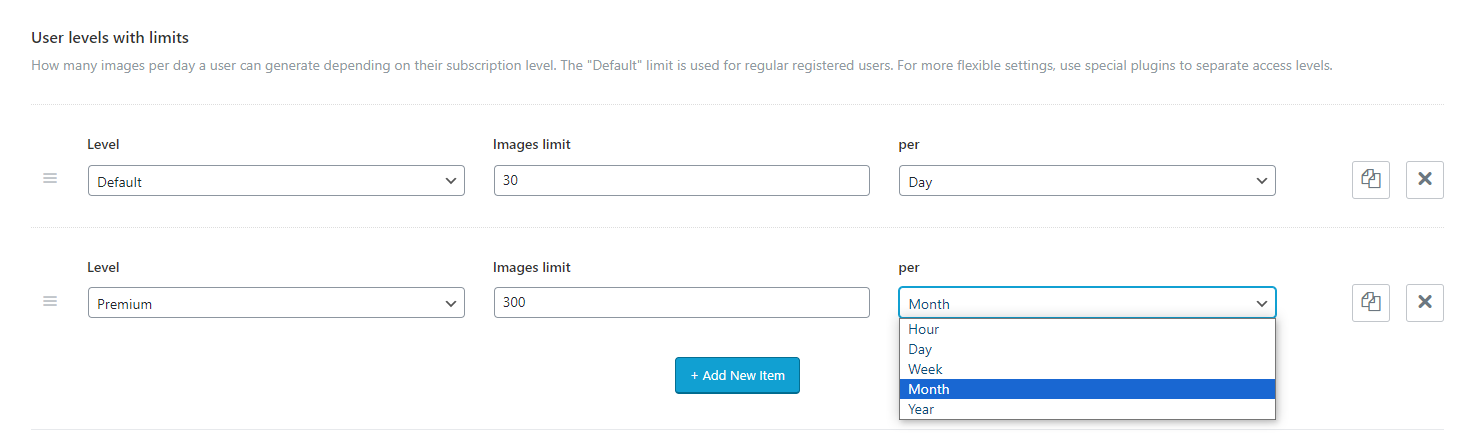Delete the Premium level row
The width and height of the screenshot is (1475, 447).
point(1424,303)
